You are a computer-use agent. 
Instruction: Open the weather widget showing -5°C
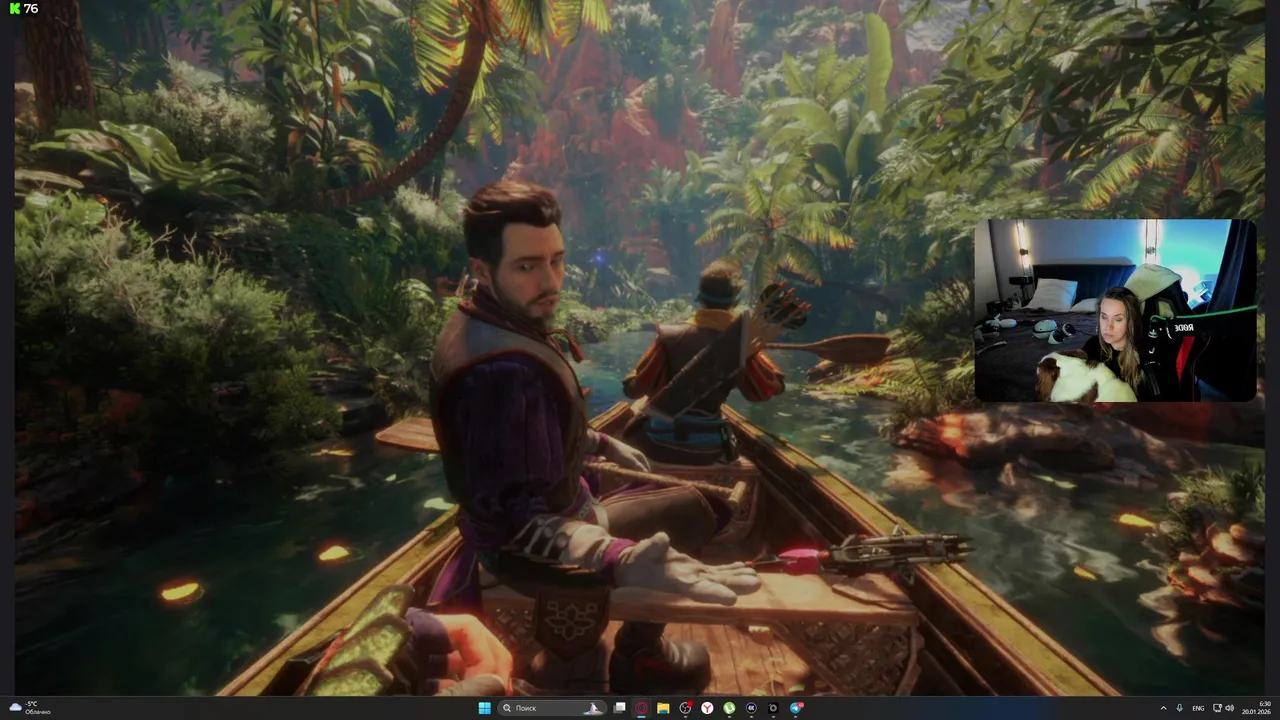(x=30, y=707)
